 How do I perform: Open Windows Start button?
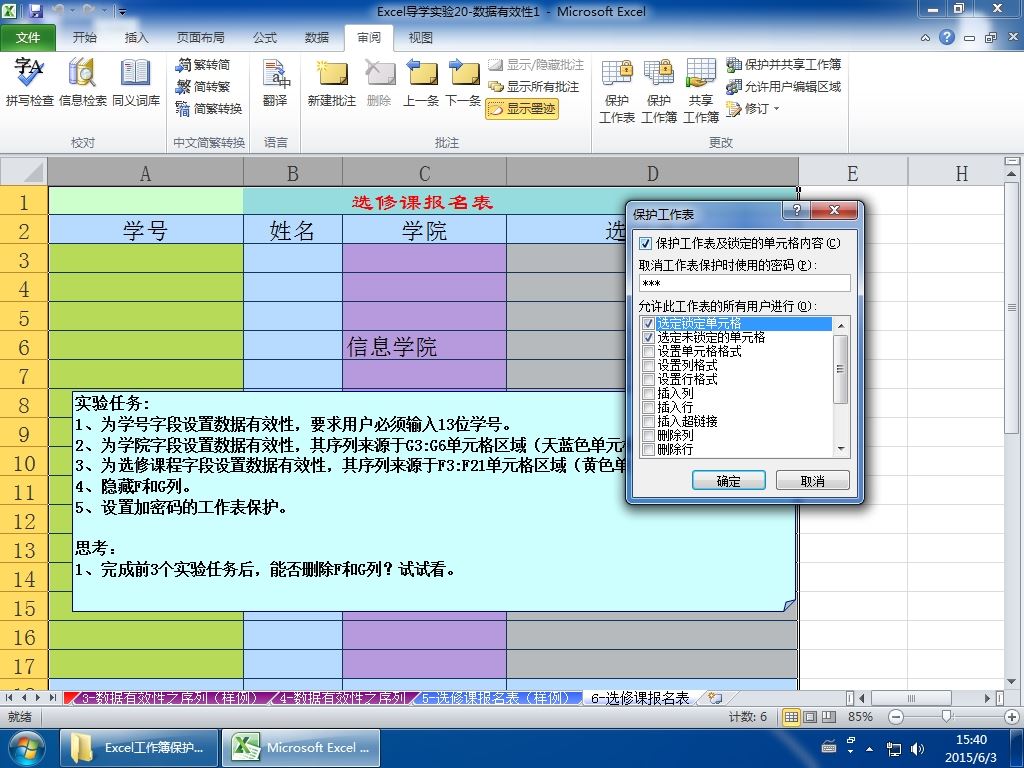point(25,748)
